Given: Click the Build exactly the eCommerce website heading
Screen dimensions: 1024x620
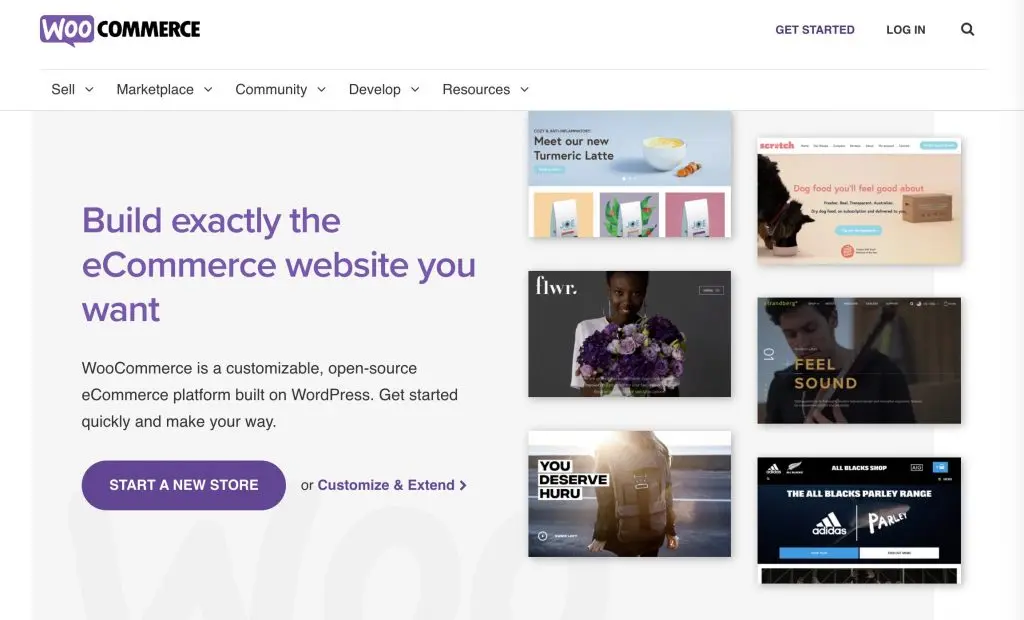Looking at the screenshot, I should pyautogui.click(x=278, y=265).
